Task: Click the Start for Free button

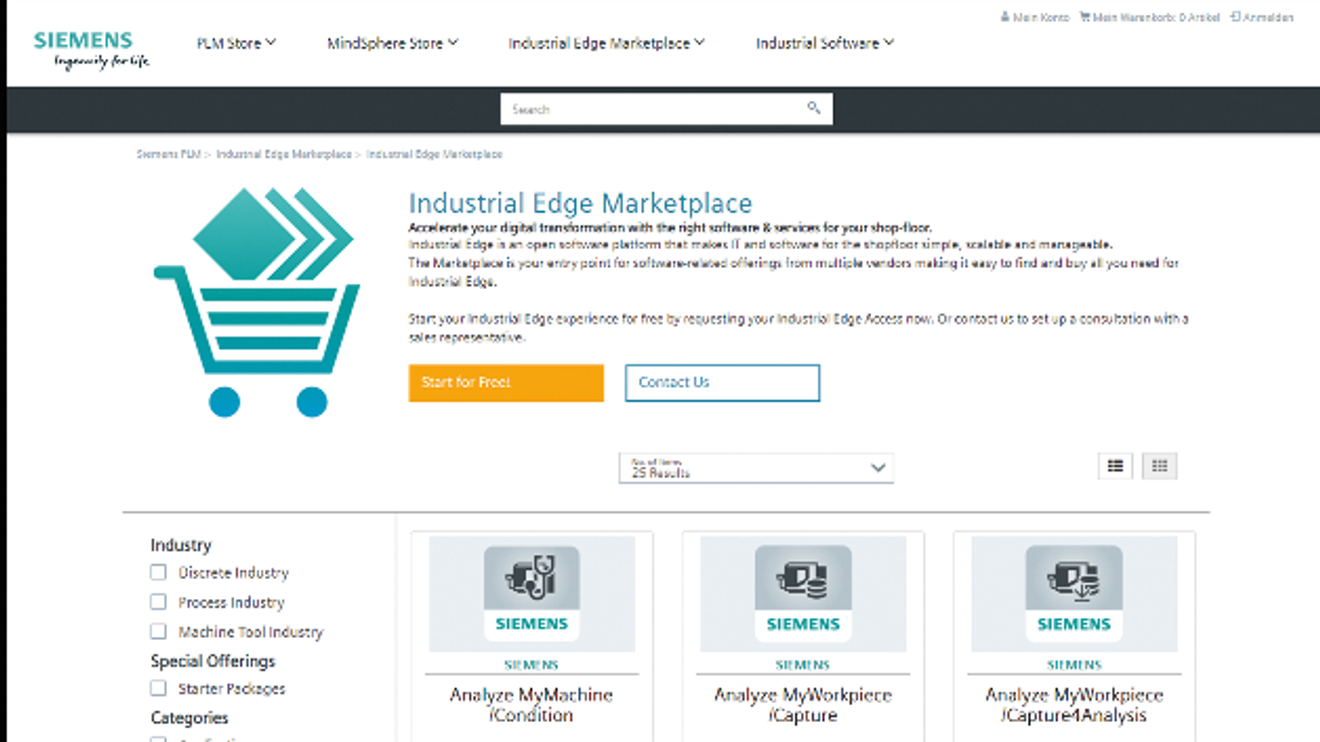Action: [x=506, y=383]
